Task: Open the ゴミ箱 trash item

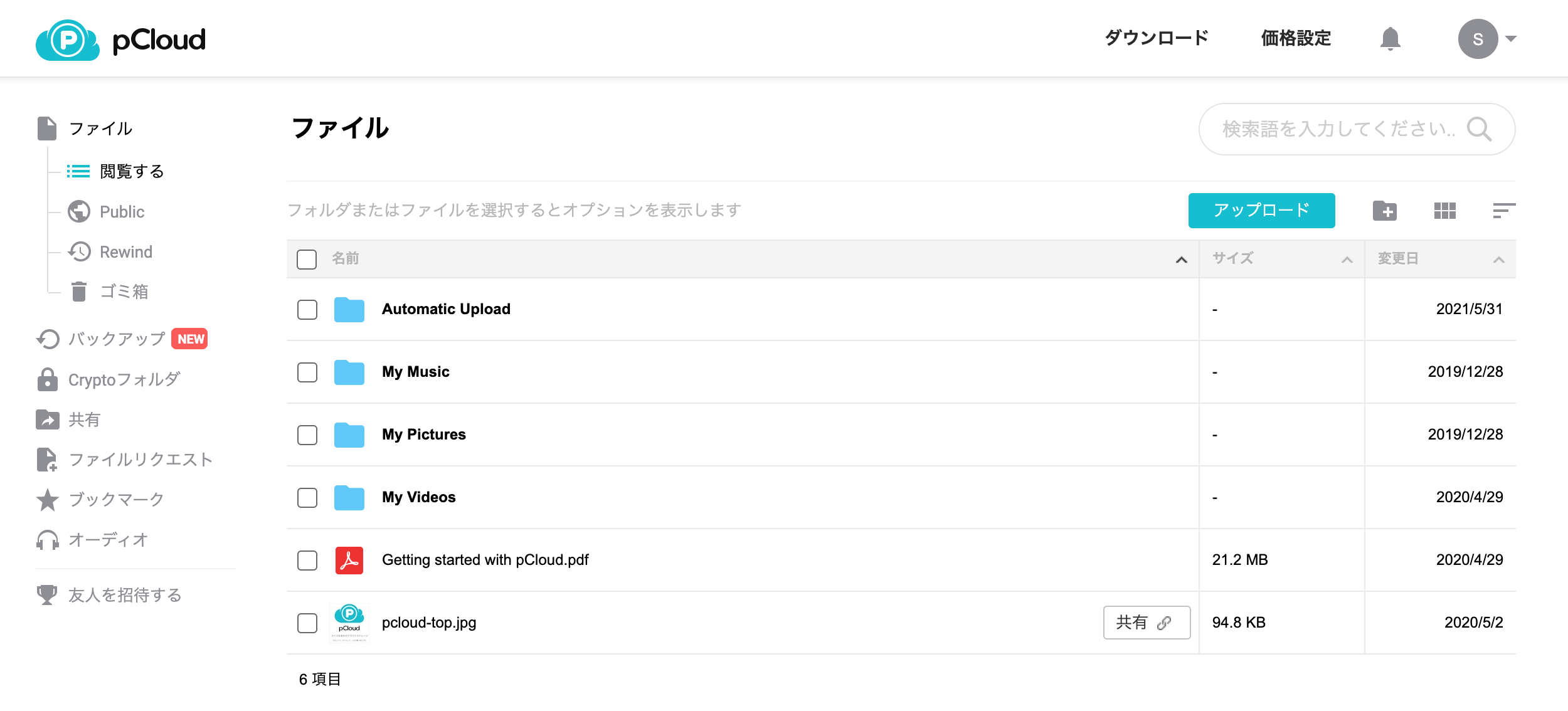Action: 124,292
